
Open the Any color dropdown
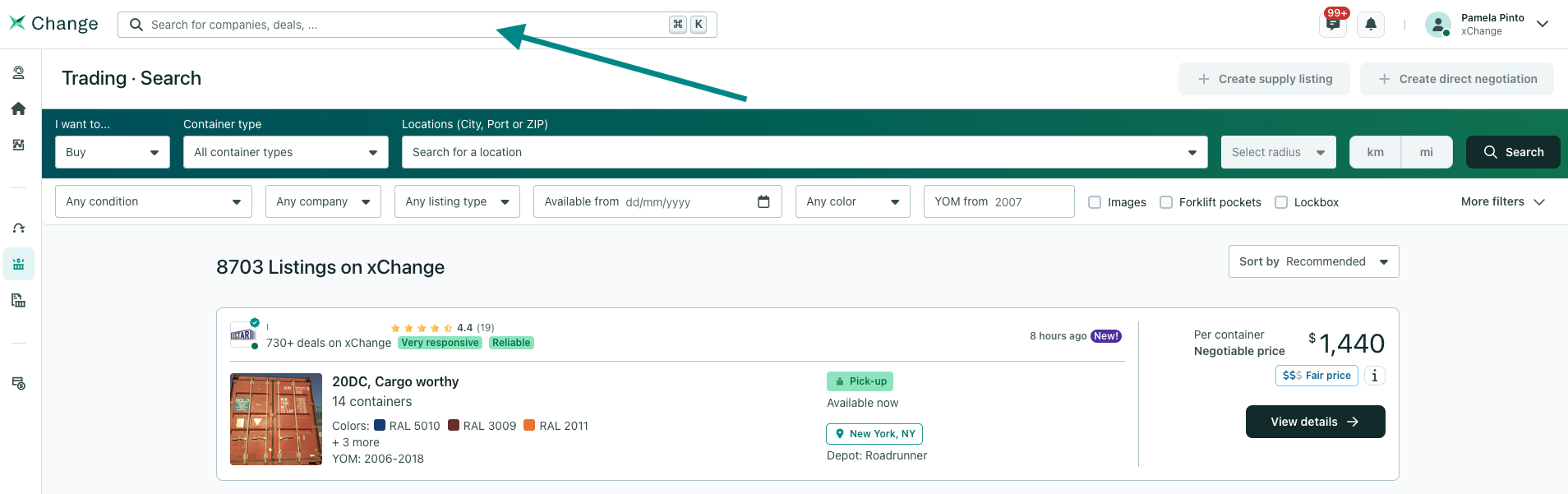click(853, 201)
